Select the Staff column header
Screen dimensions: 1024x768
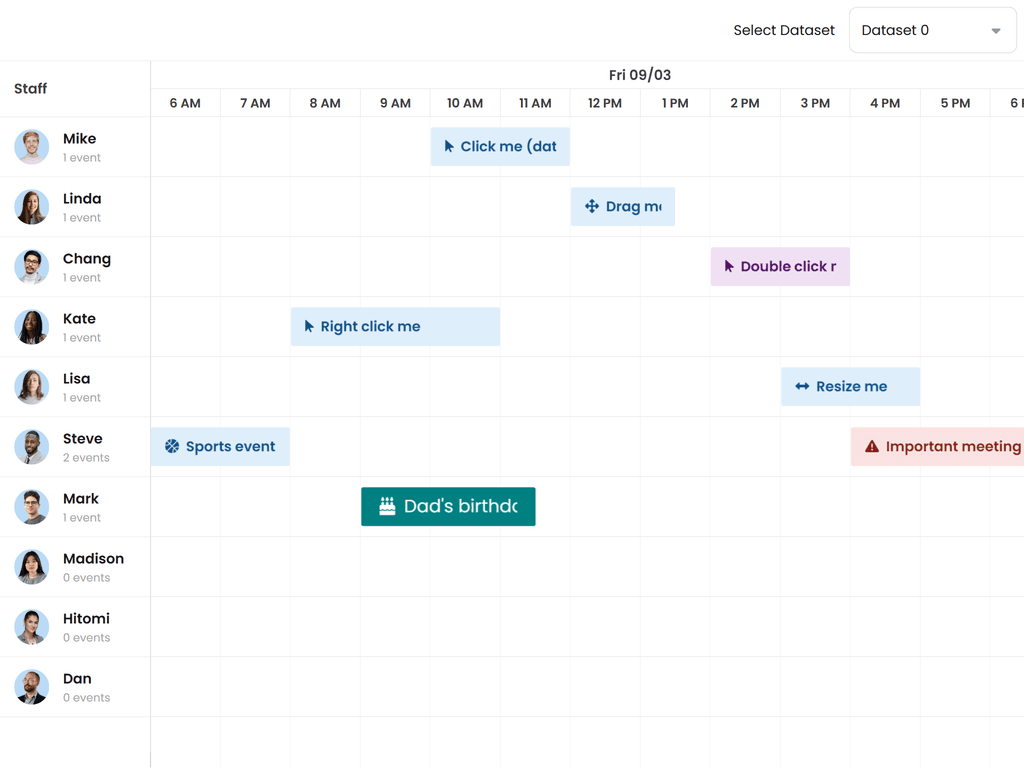(x=31, y=89)
